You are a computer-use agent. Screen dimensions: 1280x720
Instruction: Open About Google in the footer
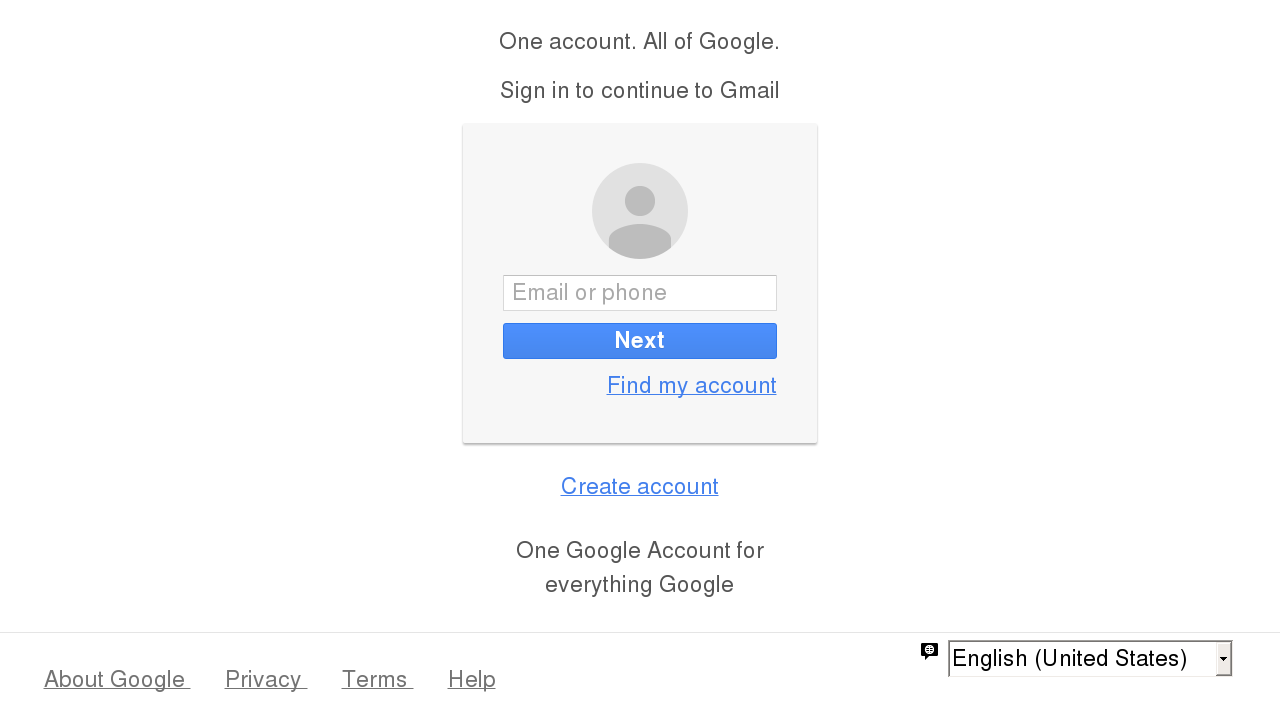pos(117,679)
